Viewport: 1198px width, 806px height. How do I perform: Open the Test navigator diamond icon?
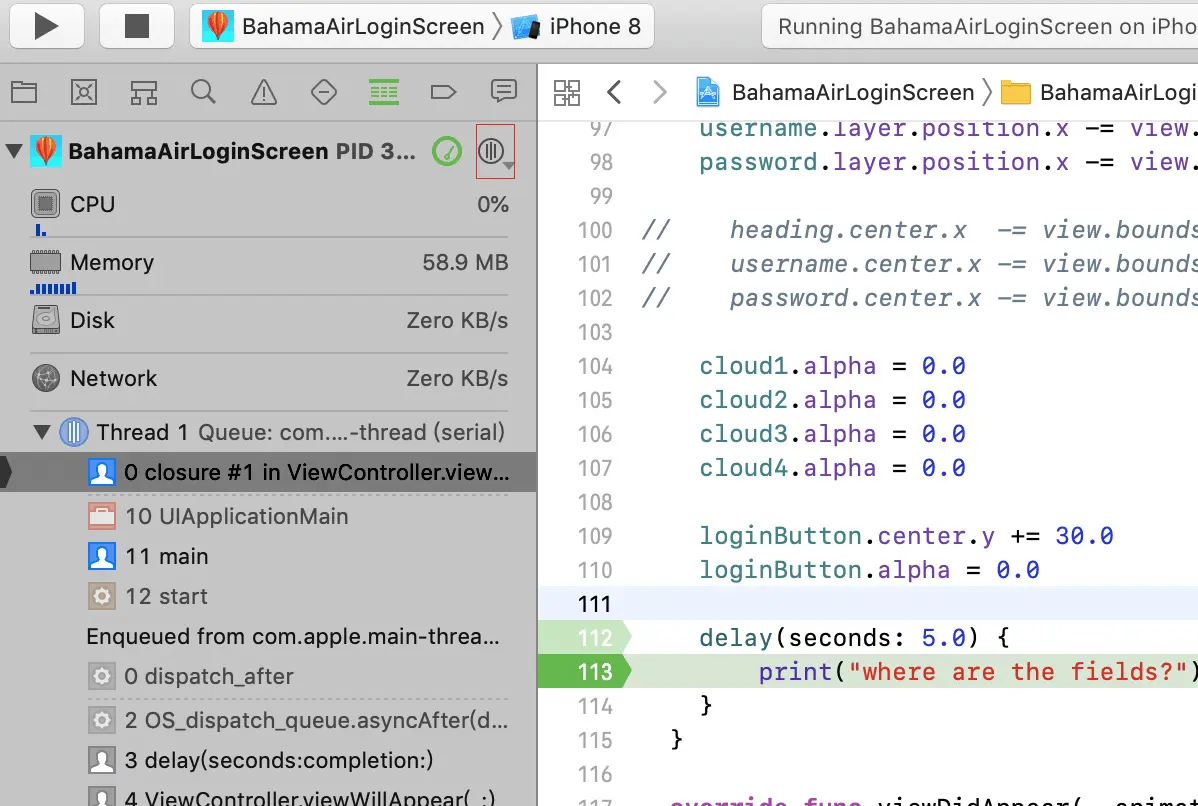click(324, 92)
